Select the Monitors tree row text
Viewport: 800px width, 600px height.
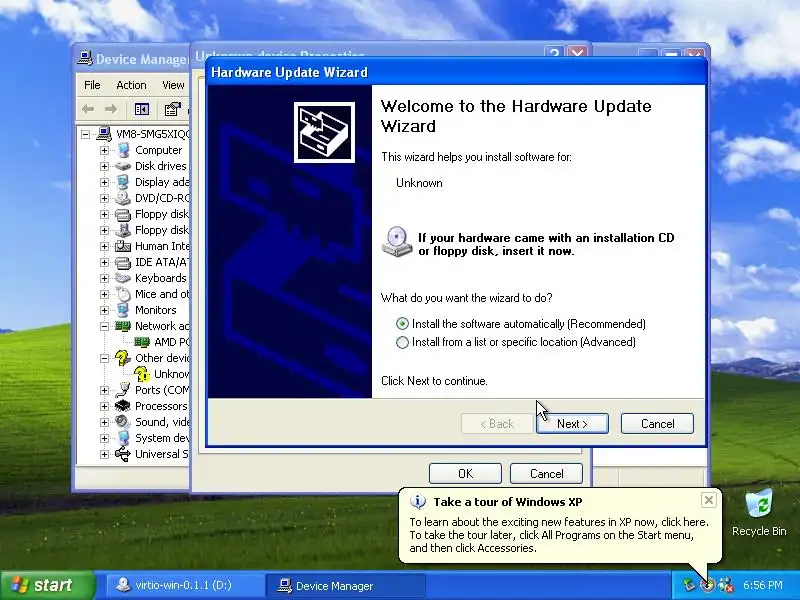pos(156,310)
